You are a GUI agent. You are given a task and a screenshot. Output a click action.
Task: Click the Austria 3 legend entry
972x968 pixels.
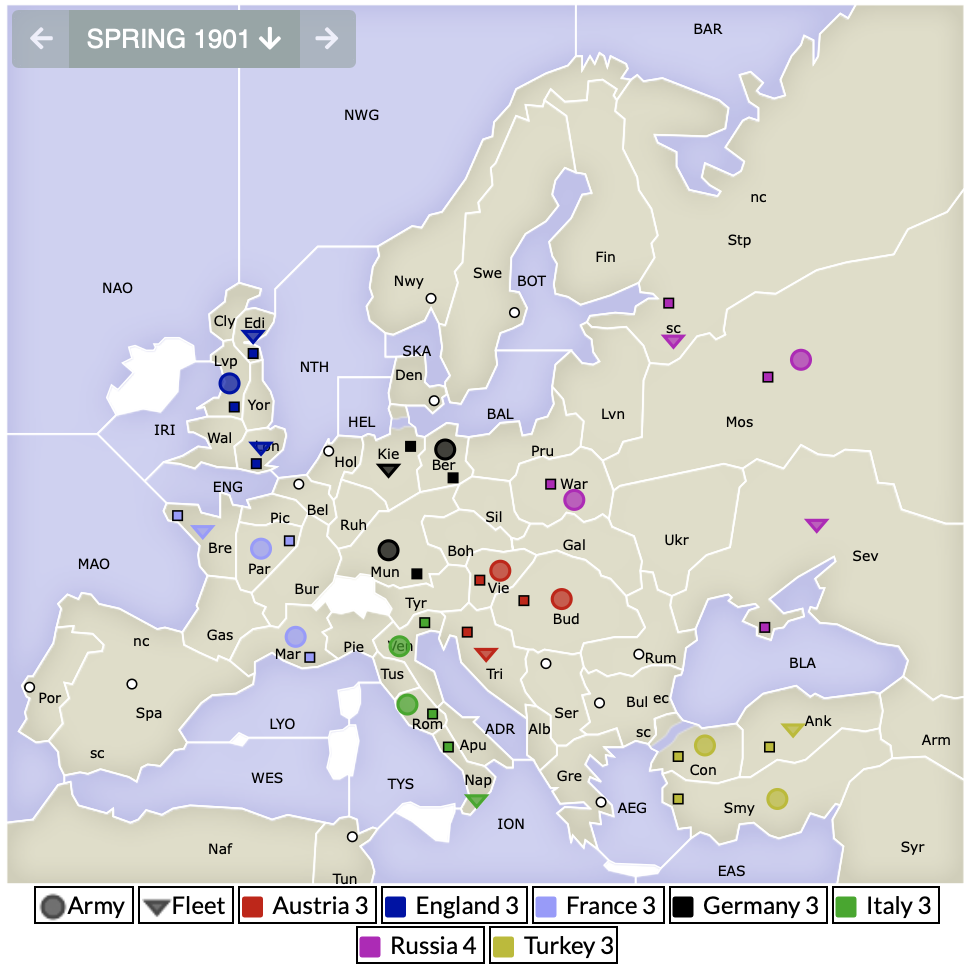coord(307,905)
